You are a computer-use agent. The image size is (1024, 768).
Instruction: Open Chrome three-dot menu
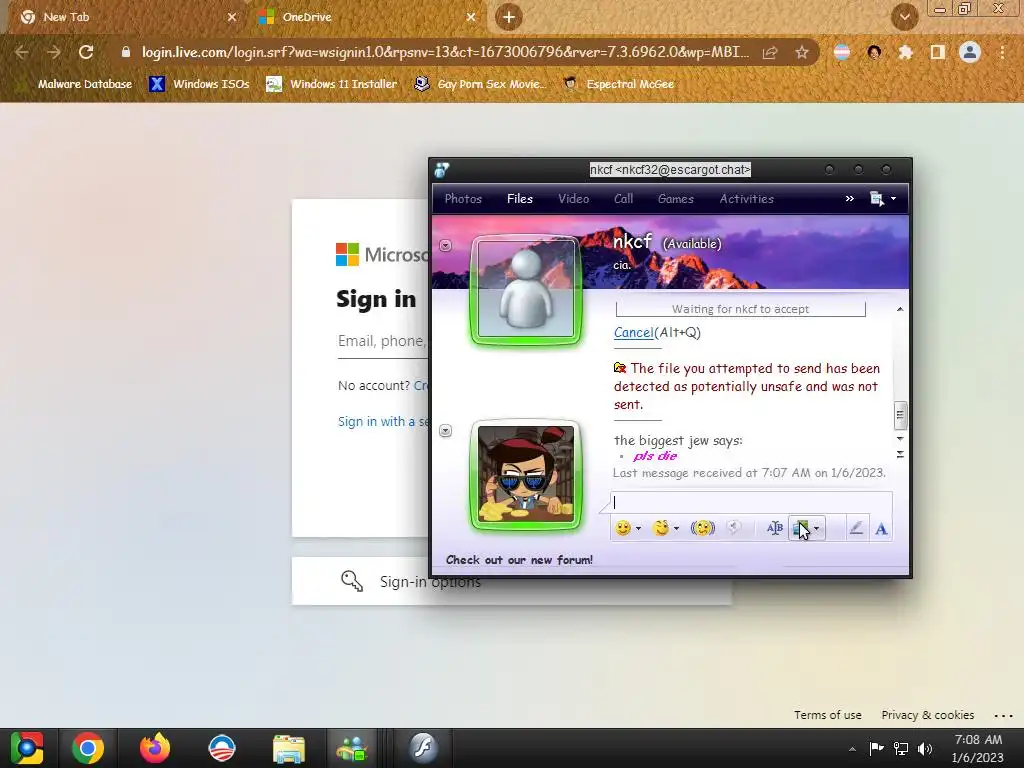click(1002, 52)
